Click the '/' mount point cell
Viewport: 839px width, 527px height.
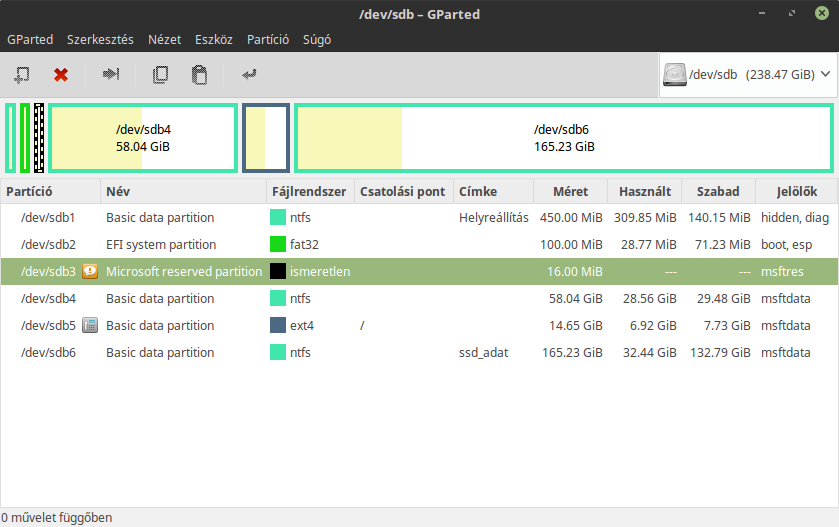[362, 325]
